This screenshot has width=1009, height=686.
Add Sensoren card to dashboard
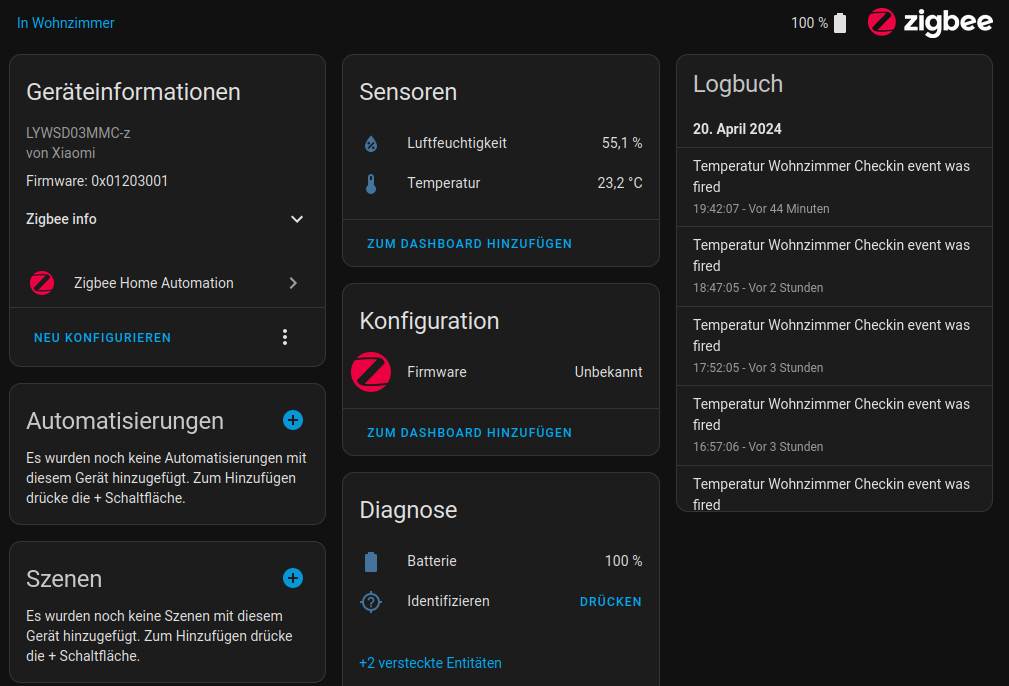pyautogui.click(x=469, y=244)
